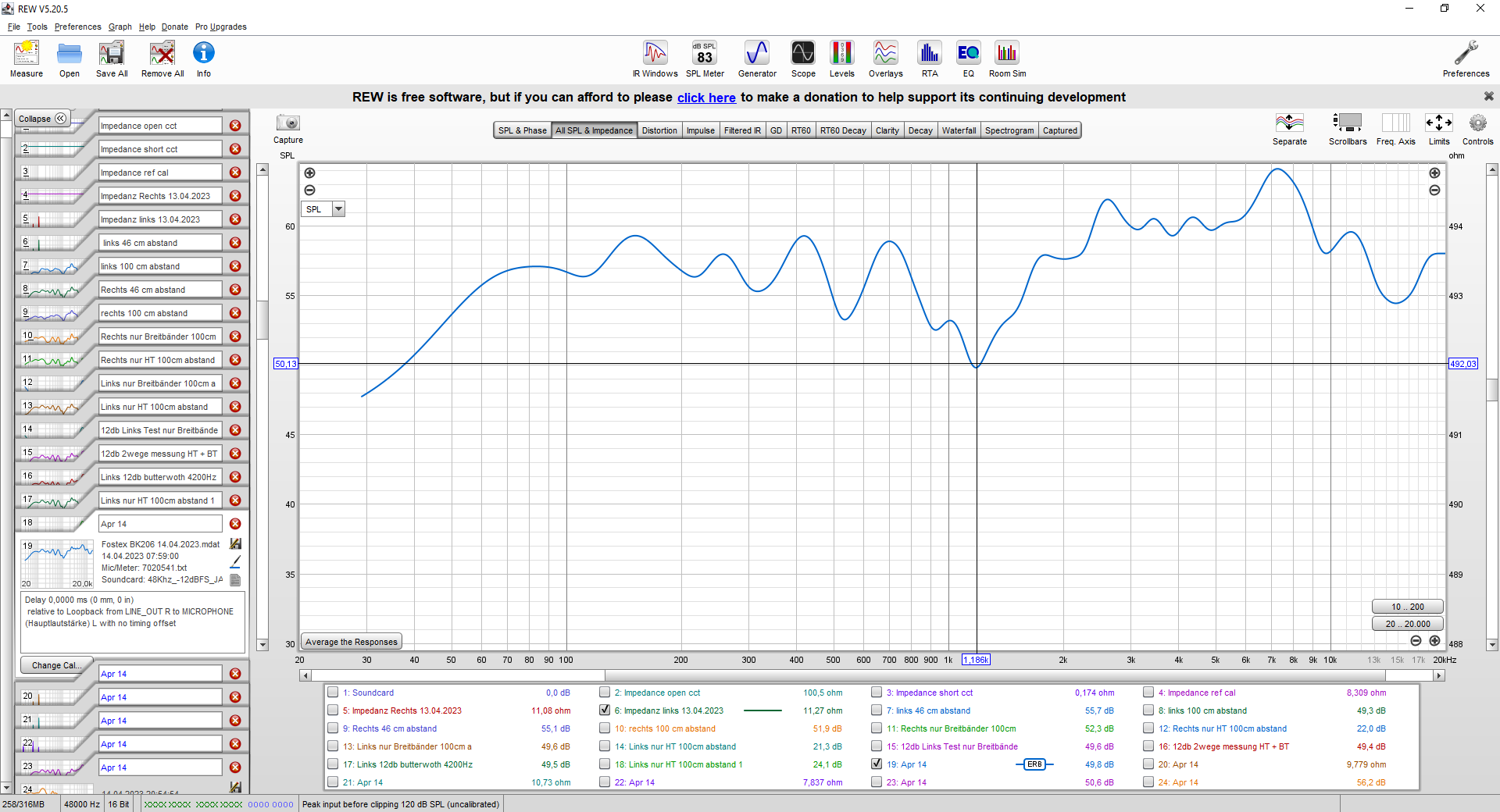The image size is (1500, 812).
Task: Set range with '10 .. 200' button
Action: click(x=1407, y=607)
